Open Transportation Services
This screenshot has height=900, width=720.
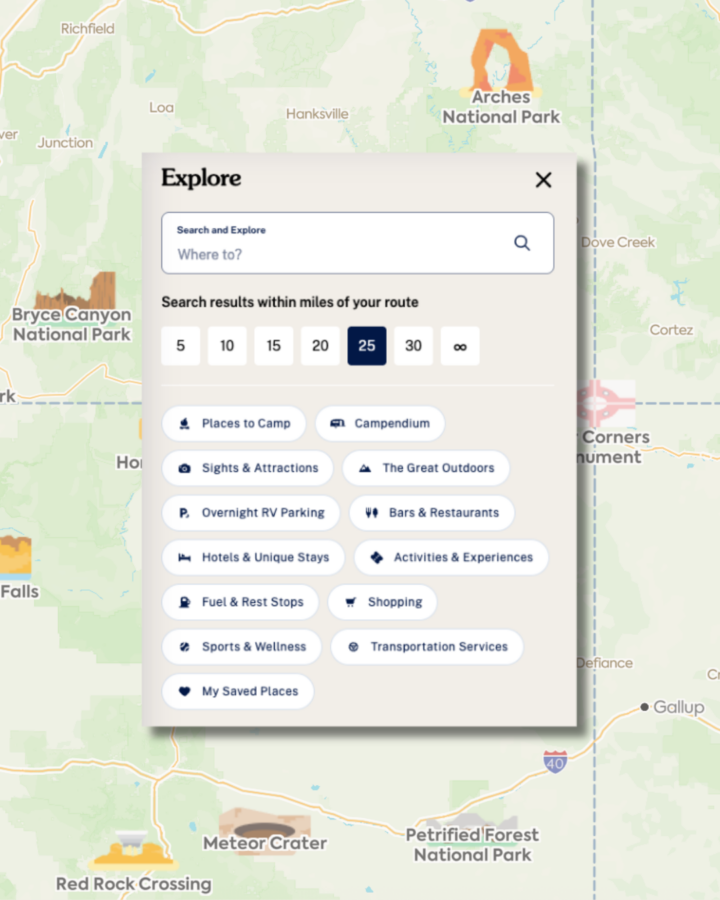pos(427,647)
